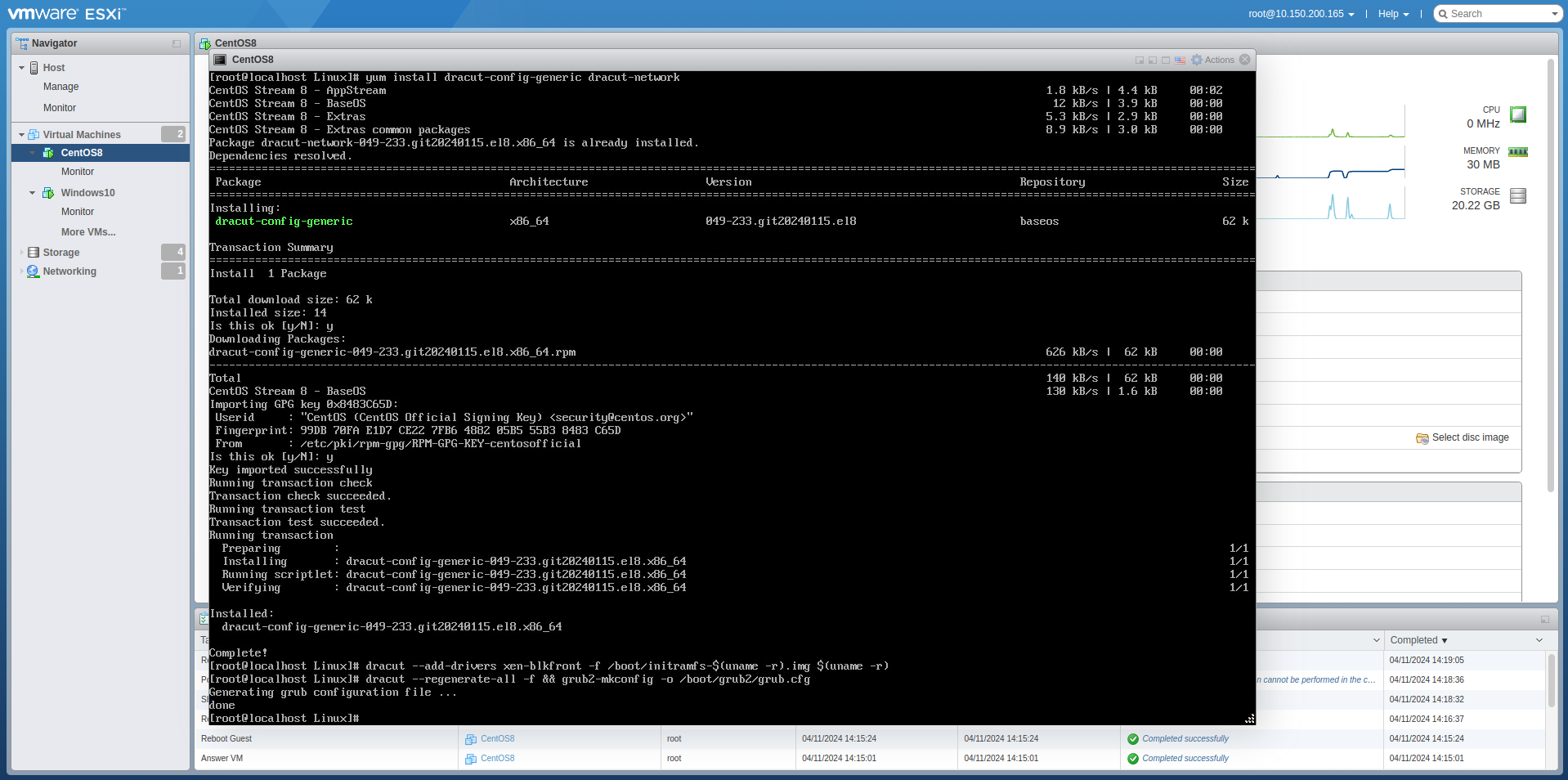1568x780 pixels.
Task: Open the Completed column dropdown chevron
Action: click(1539, 640)
